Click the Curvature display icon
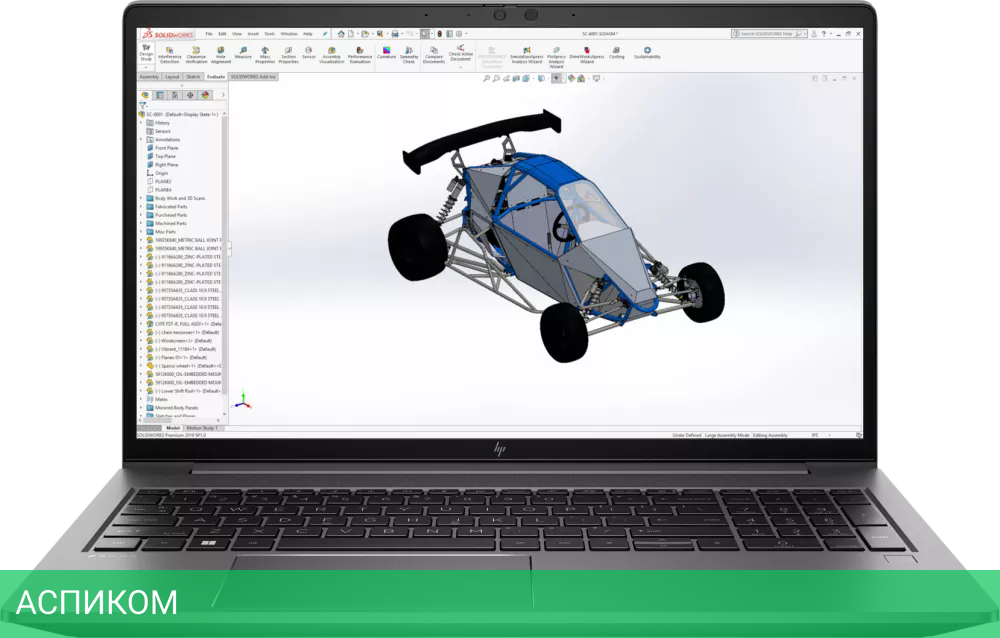Viewport: 1000px width, 638px height. pyautogui.click(x=386, y=54)
